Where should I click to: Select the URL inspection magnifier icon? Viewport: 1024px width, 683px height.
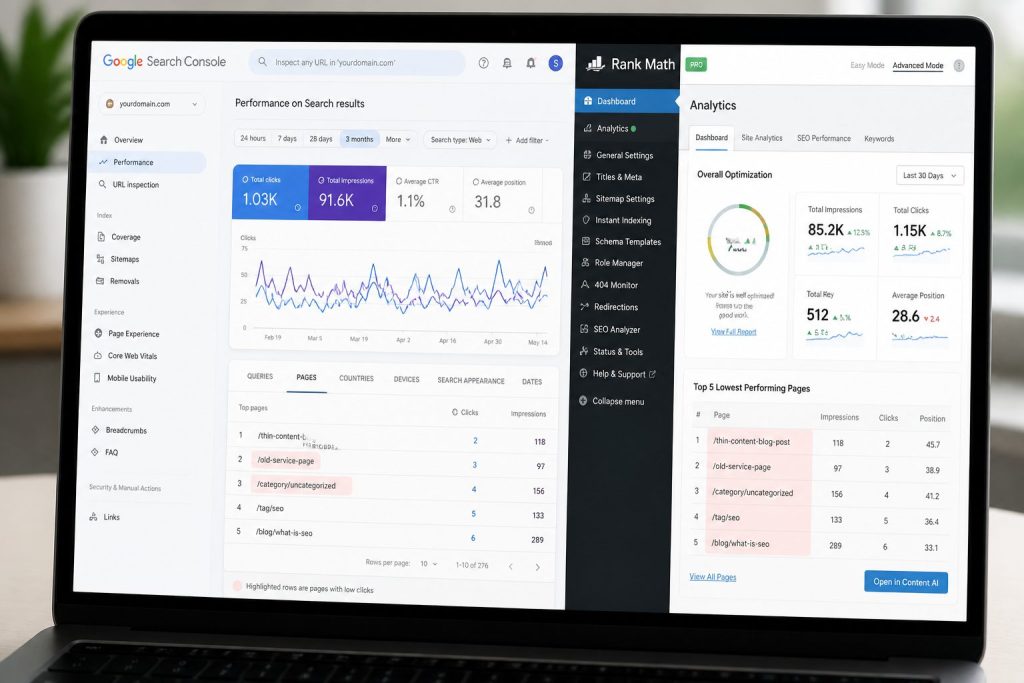point(102,184)
